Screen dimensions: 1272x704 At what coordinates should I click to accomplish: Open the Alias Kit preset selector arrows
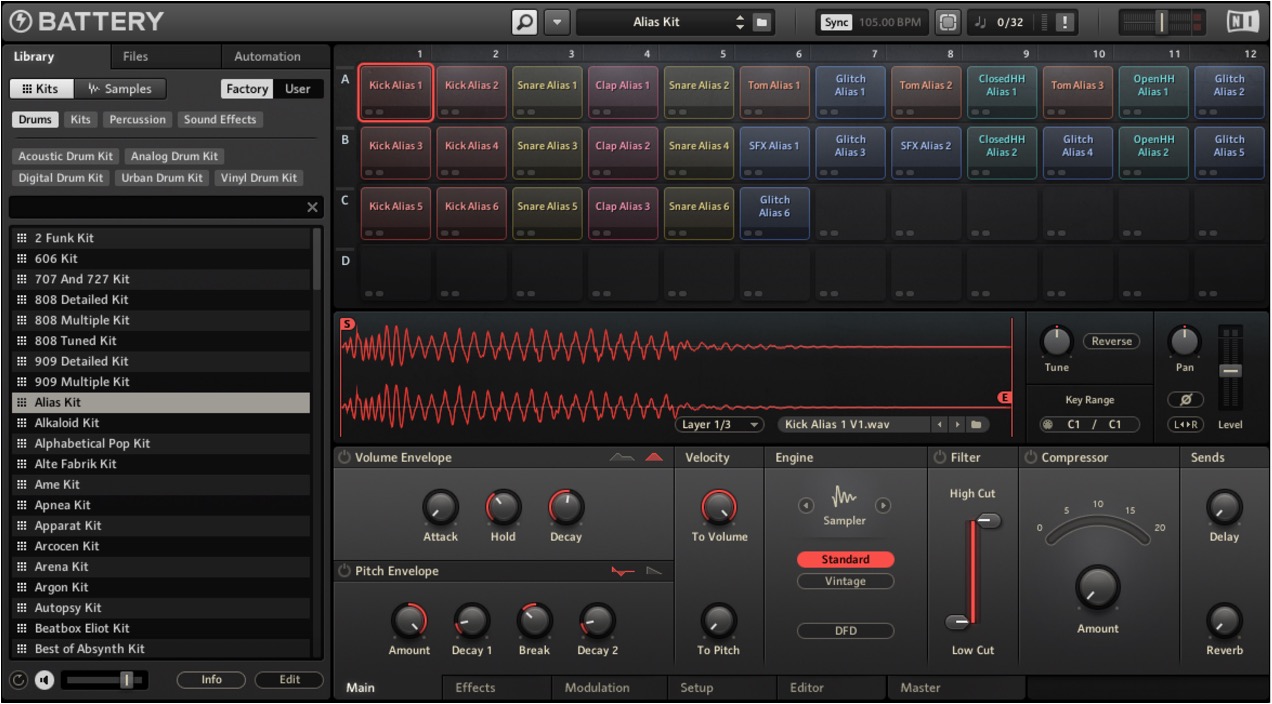click(740, 22)
